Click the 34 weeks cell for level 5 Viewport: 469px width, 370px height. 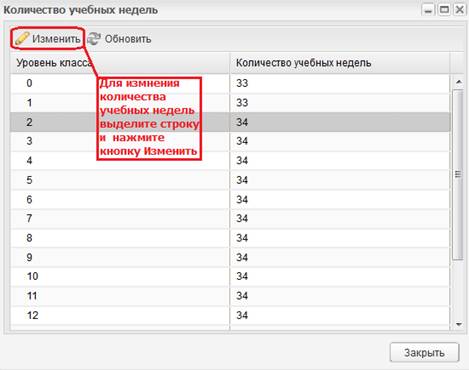(x=340, y=180)
